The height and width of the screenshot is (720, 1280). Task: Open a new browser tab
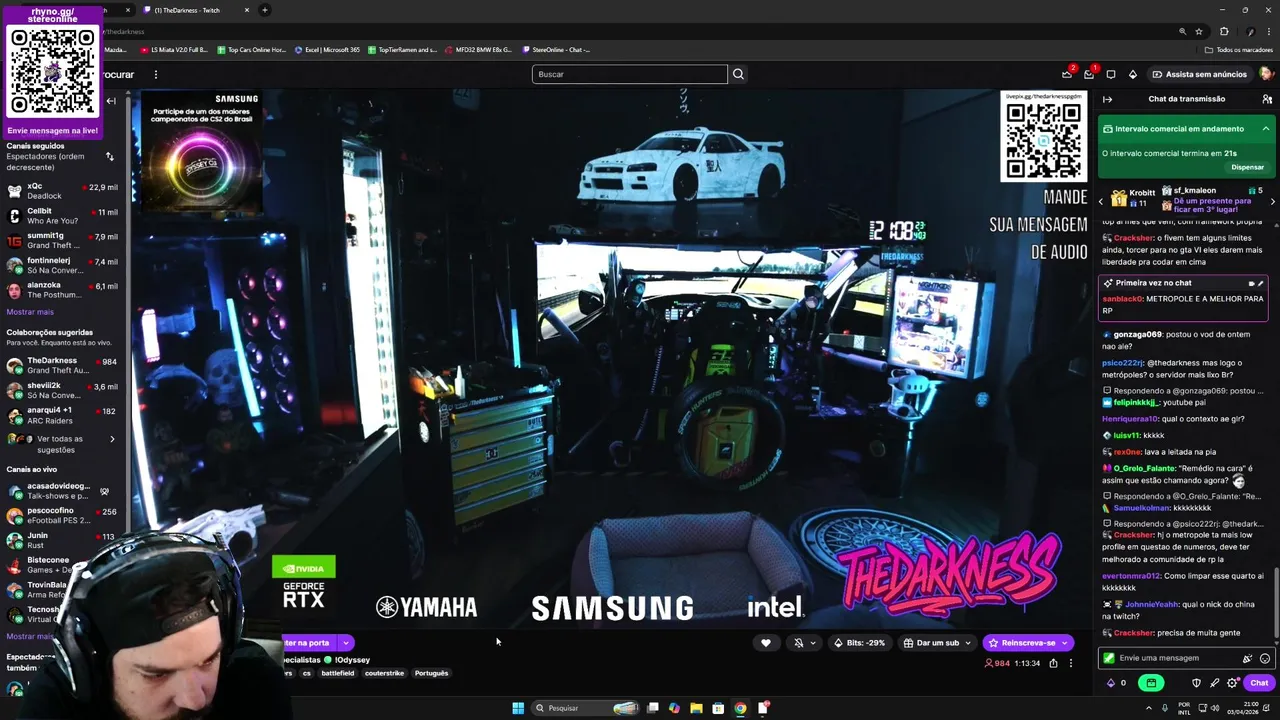tap(265, 10)
